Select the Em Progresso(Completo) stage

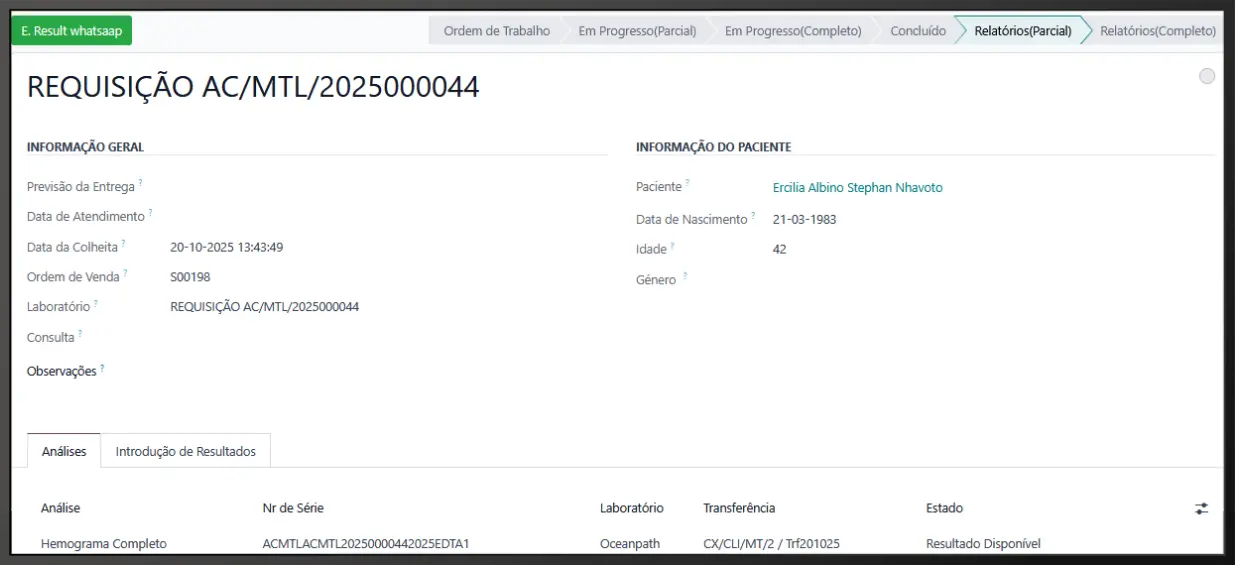point(792,31)
